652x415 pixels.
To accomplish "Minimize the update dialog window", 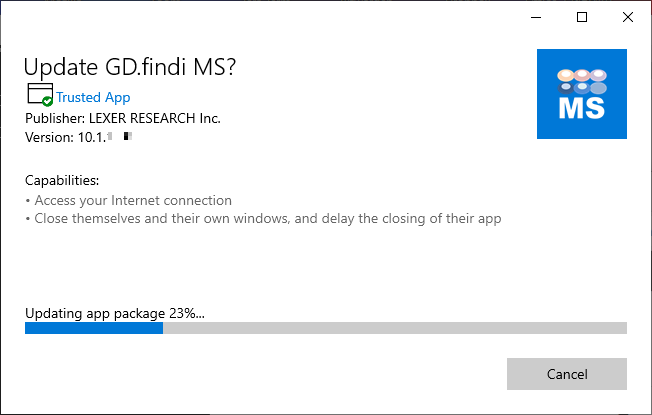I will point(535,17).
